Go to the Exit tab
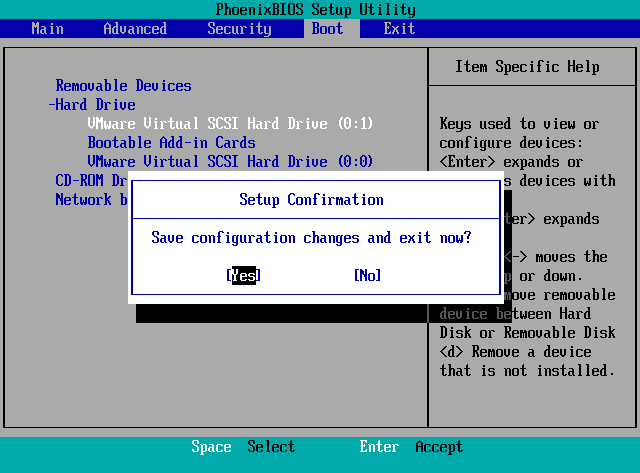Image resolution: width=640 pixels, height=473 pixels. 399,29
